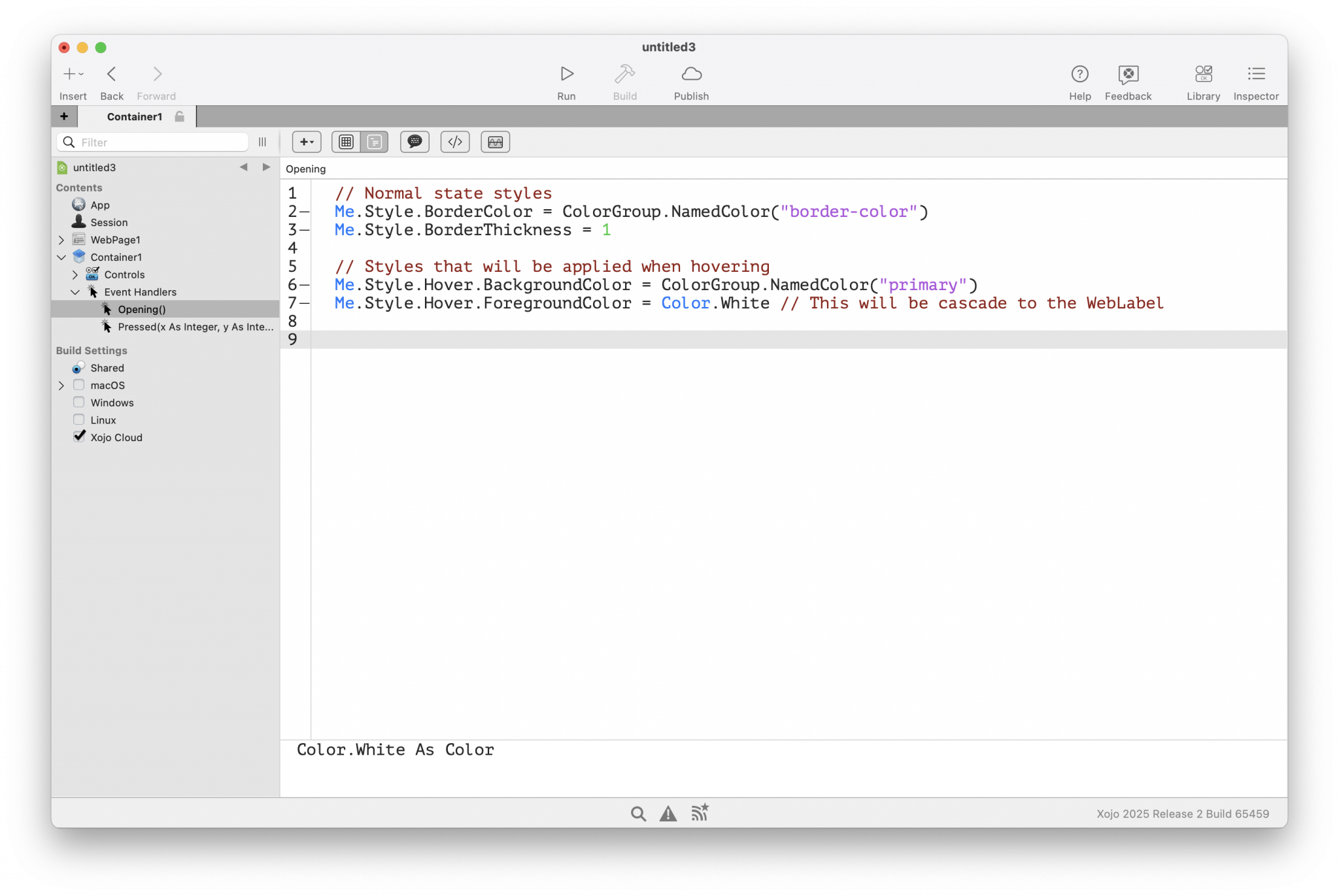1339x896 pixels.
Task: Enable the Linux build target
Action: 78,420
